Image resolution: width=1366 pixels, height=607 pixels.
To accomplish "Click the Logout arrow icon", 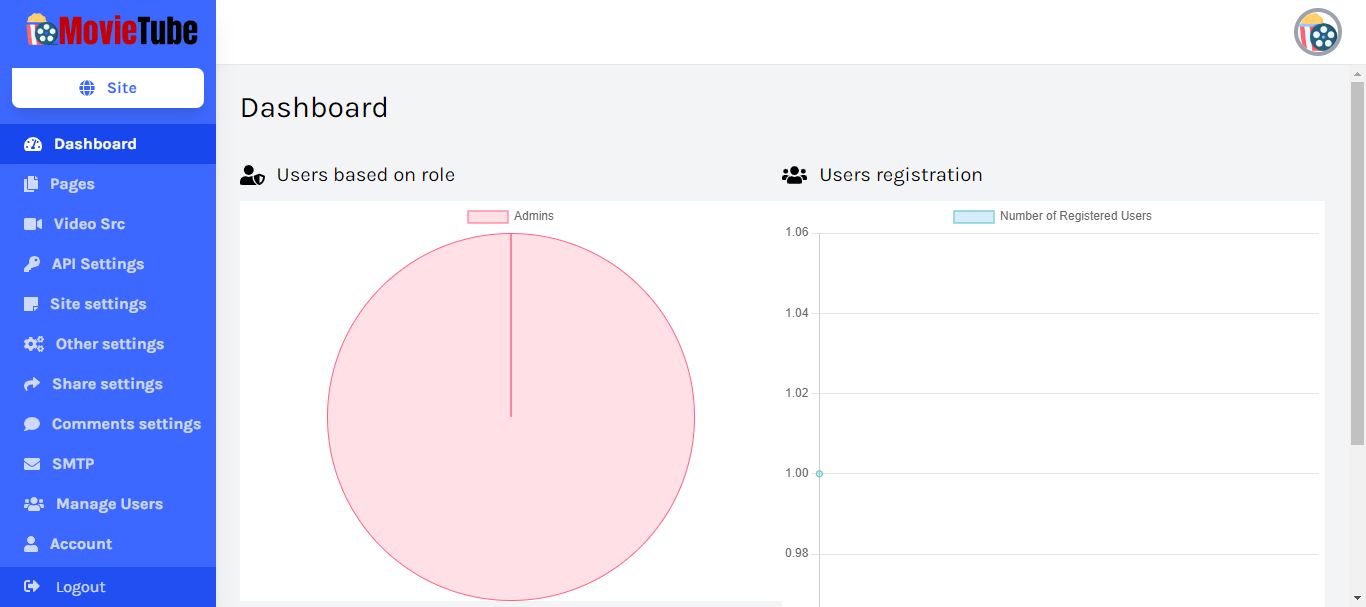I will 32,586.
